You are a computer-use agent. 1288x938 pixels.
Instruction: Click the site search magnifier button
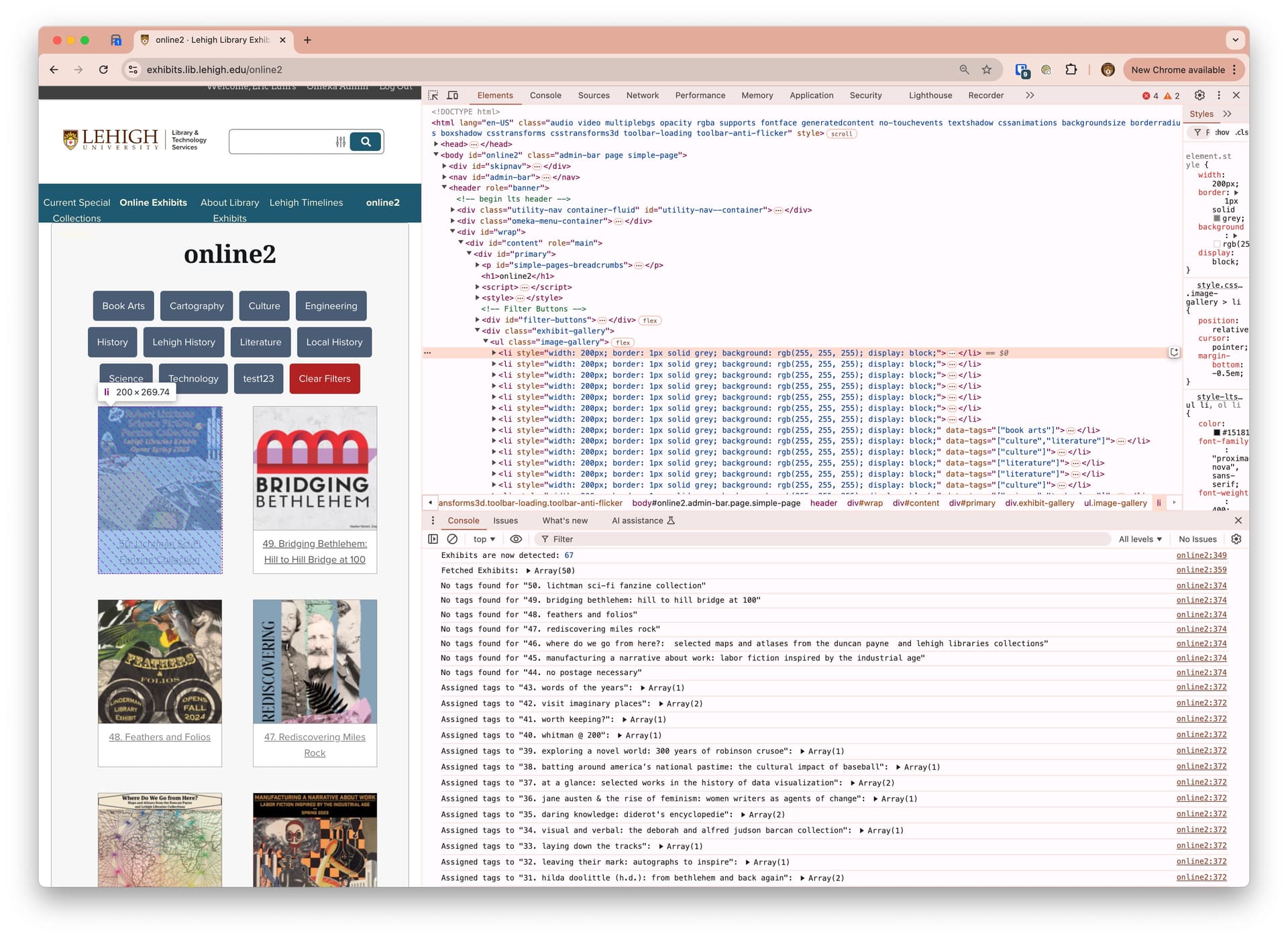pyautogui.click(x=366, y=141)
